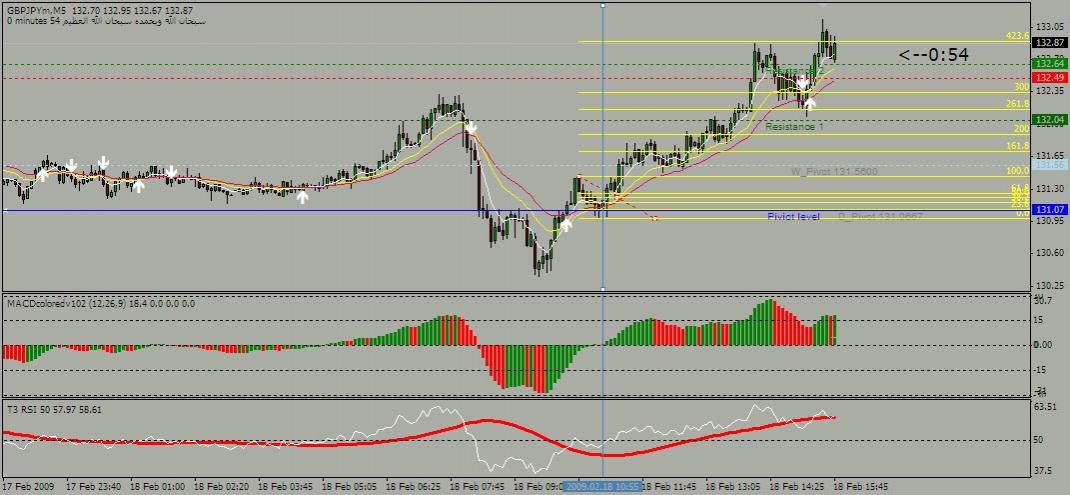Click the red 132.49 price tag

point(1050,78)
